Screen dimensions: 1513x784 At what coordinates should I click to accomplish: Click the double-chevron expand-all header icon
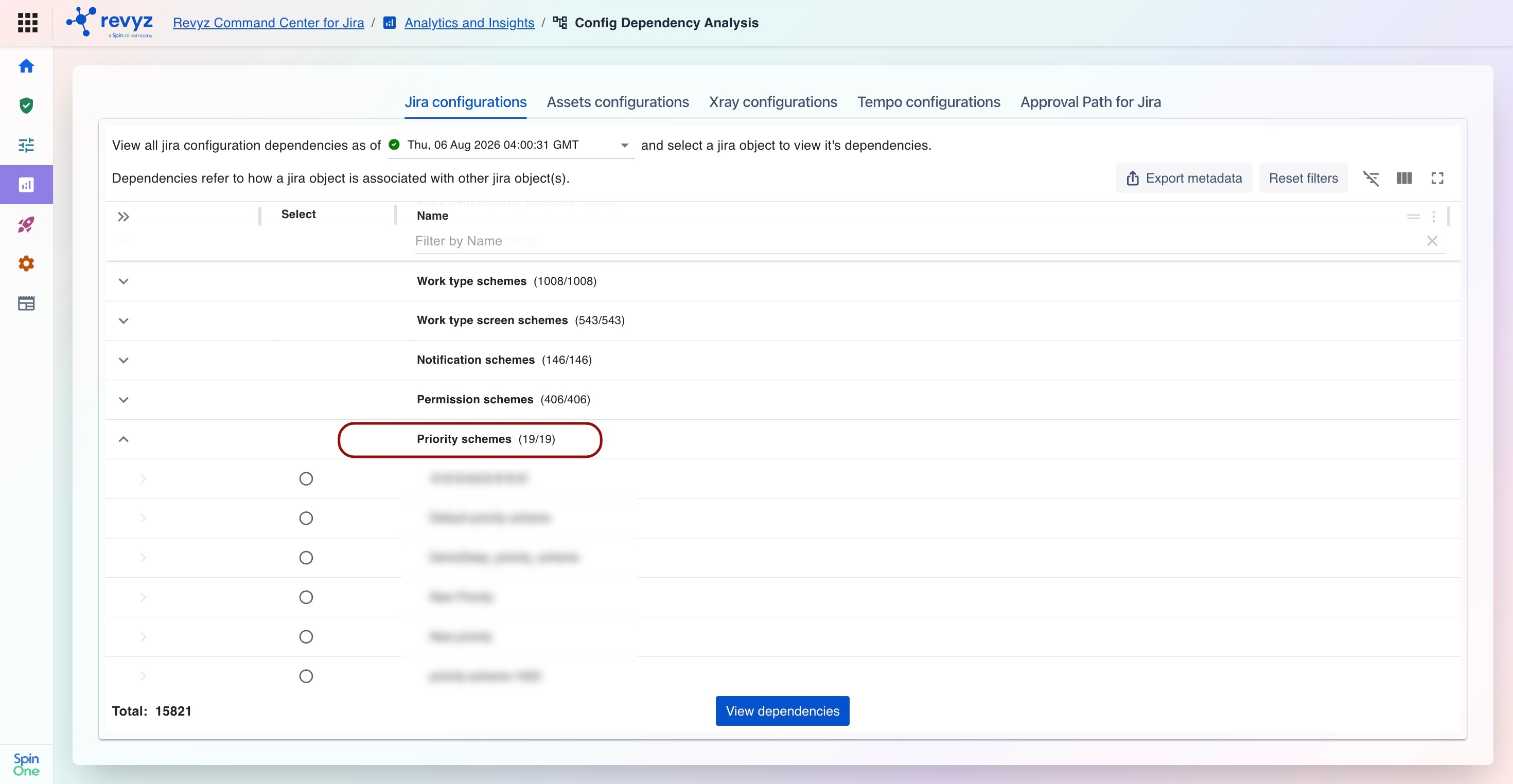pyautogui.click(x=124, y=217)
